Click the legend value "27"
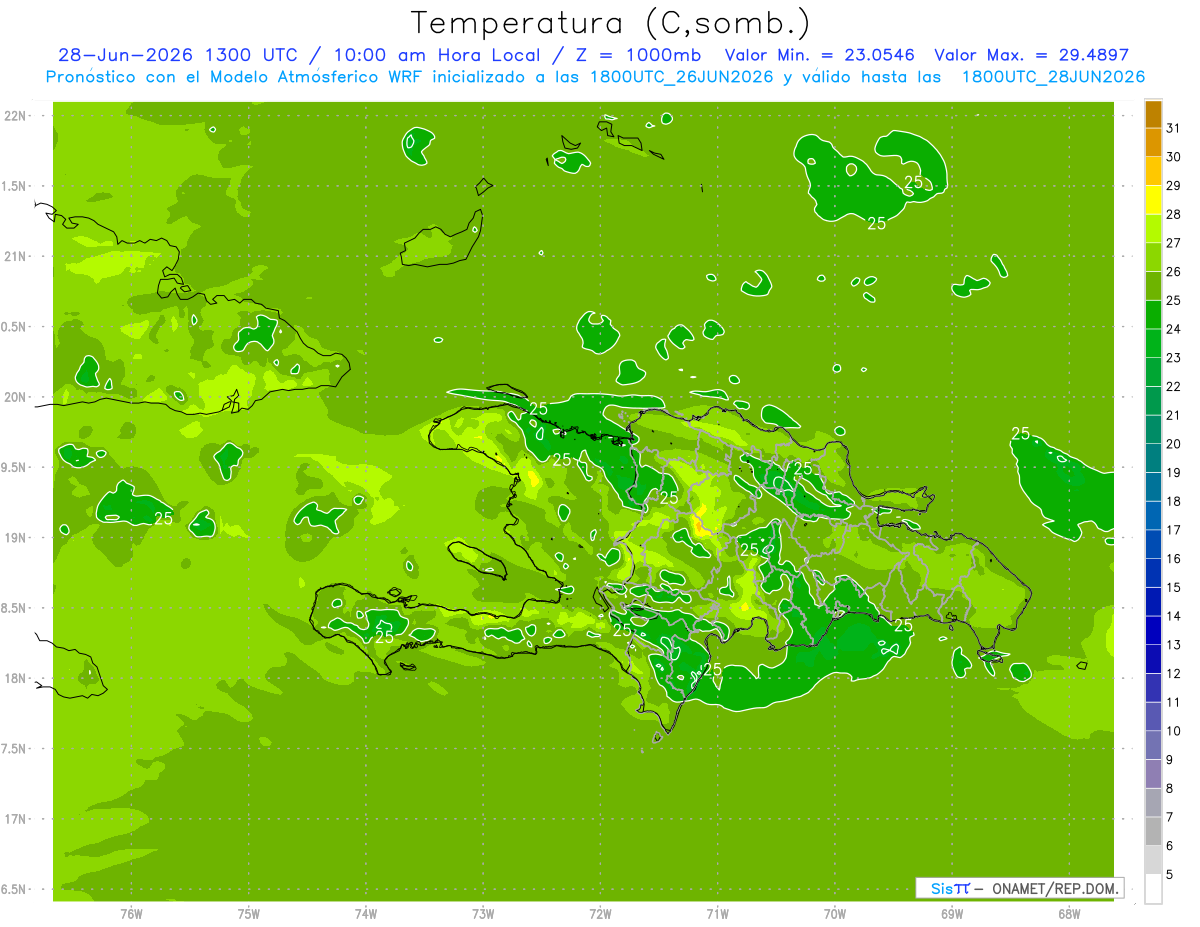 1173,243
